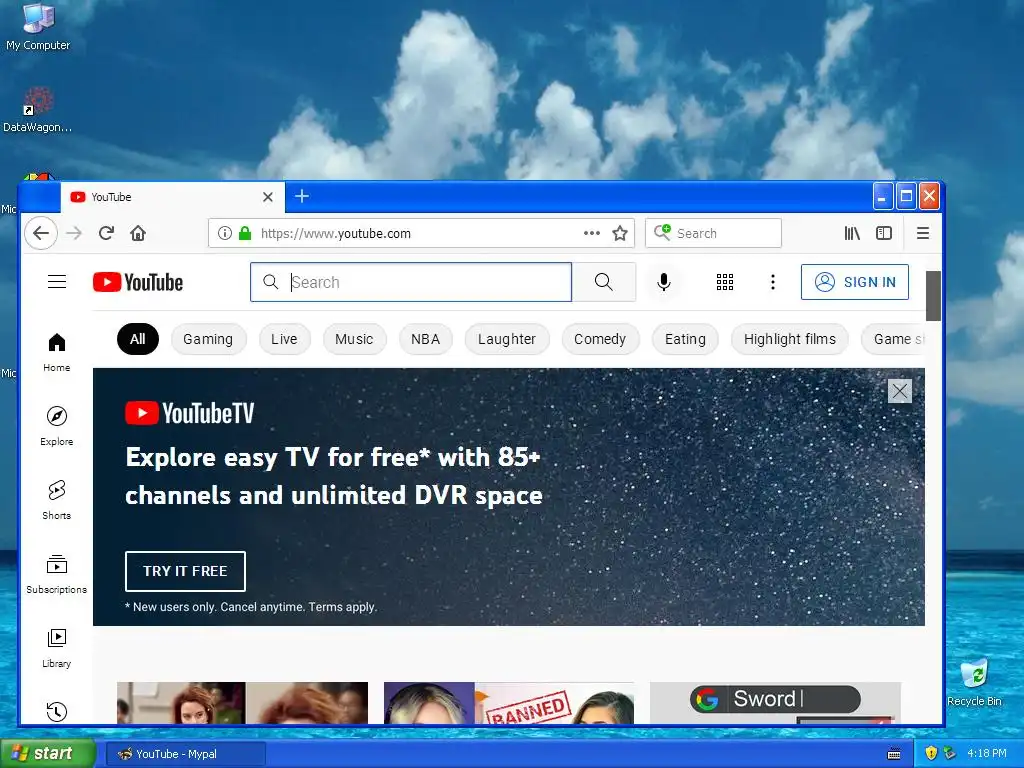Select YouTube - Mypal taskbar button
Viewport: 1024px width, 768px height.
tap(185, 754)
